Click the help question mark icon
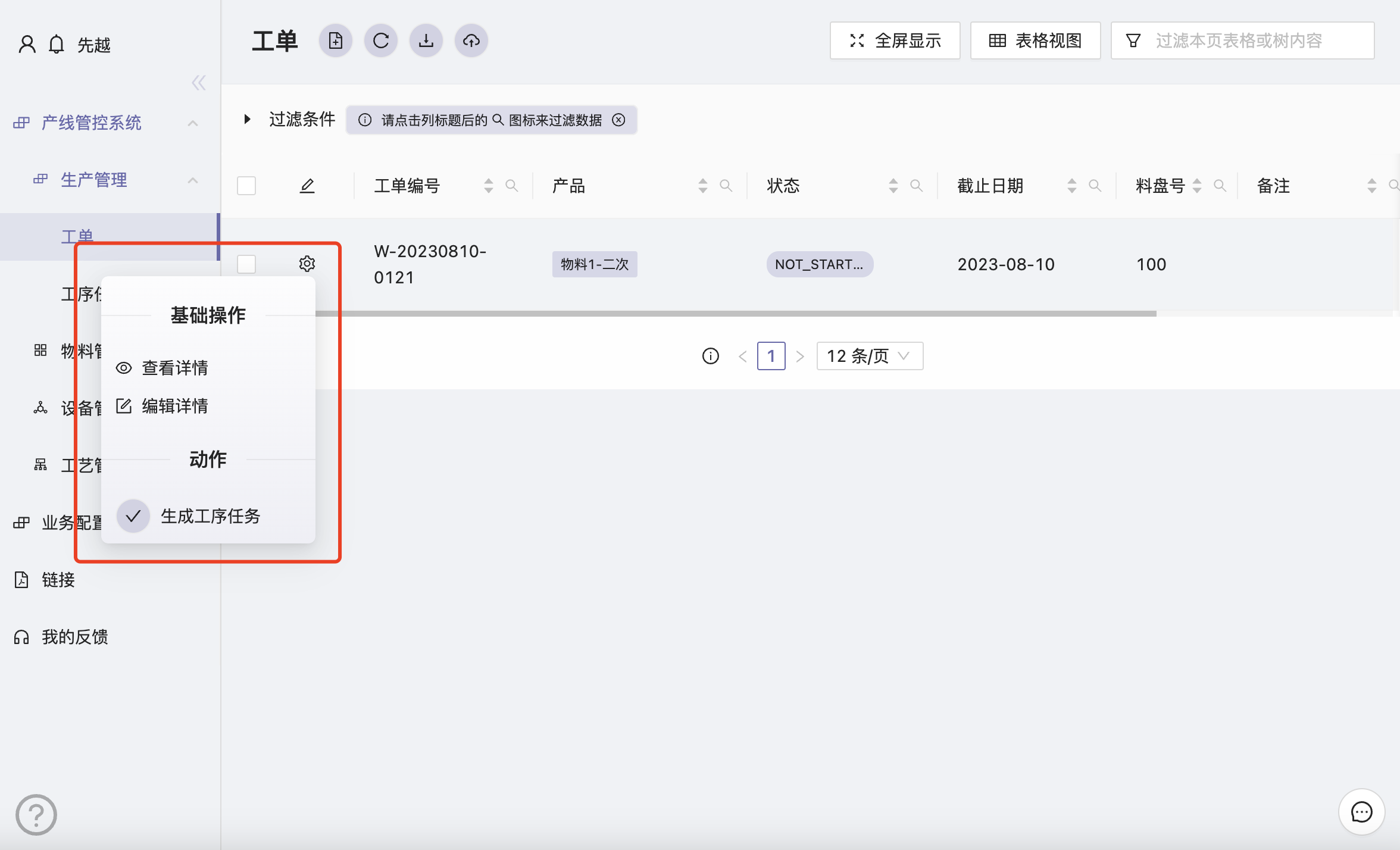This screenshot has width=1400, height=850. tap(36, 815)
